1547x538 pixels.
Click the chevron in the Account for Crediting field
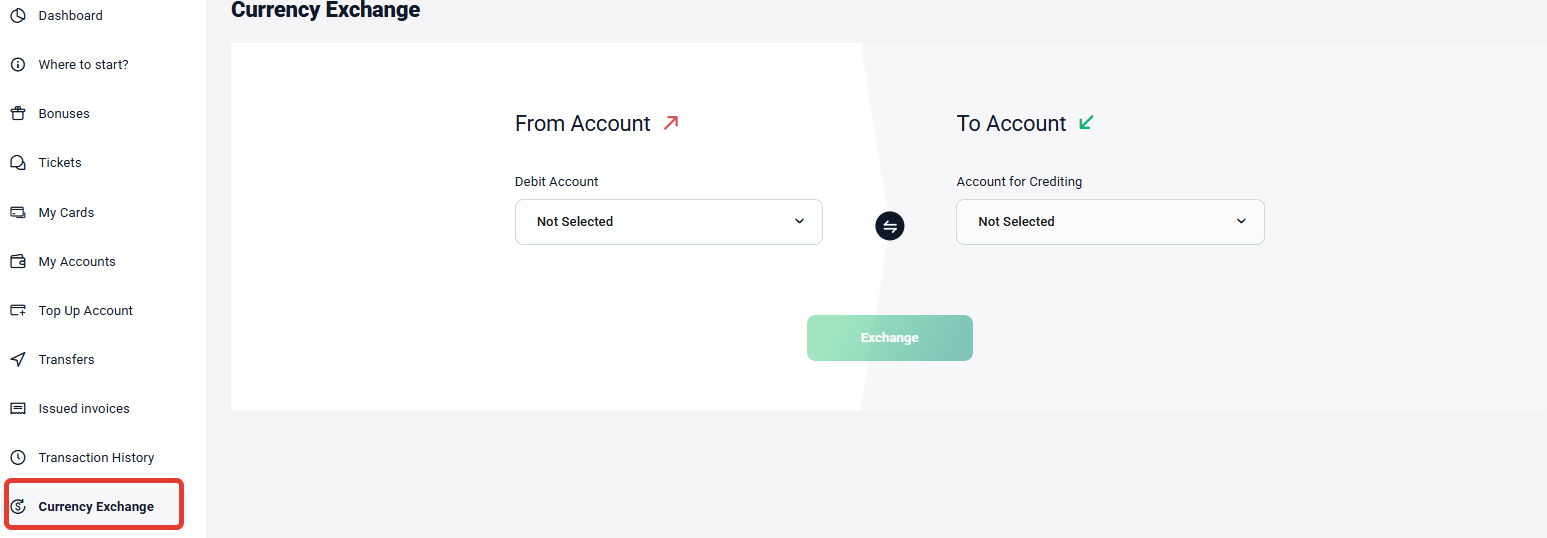(1241, 221)
